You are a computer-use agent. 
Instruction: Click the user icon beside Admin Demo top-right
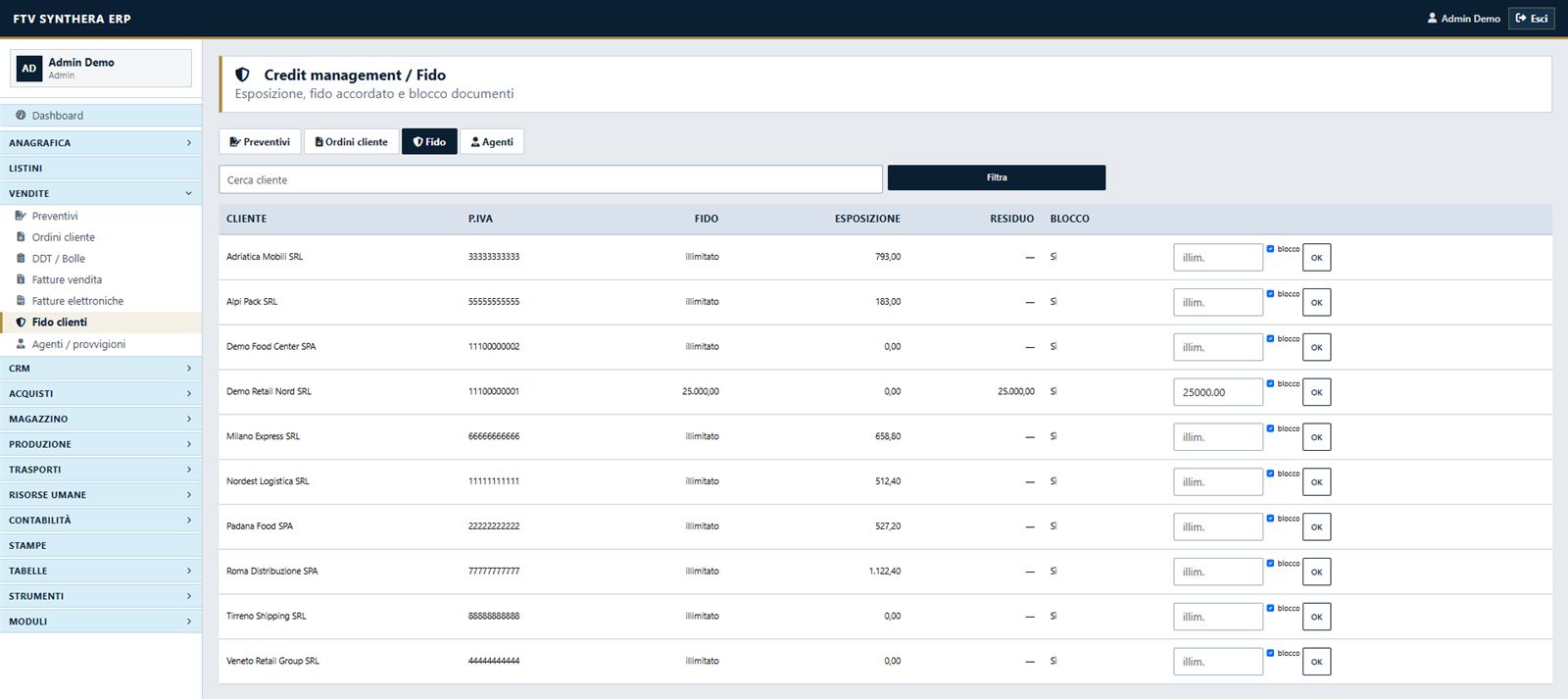click(1432, 18)
